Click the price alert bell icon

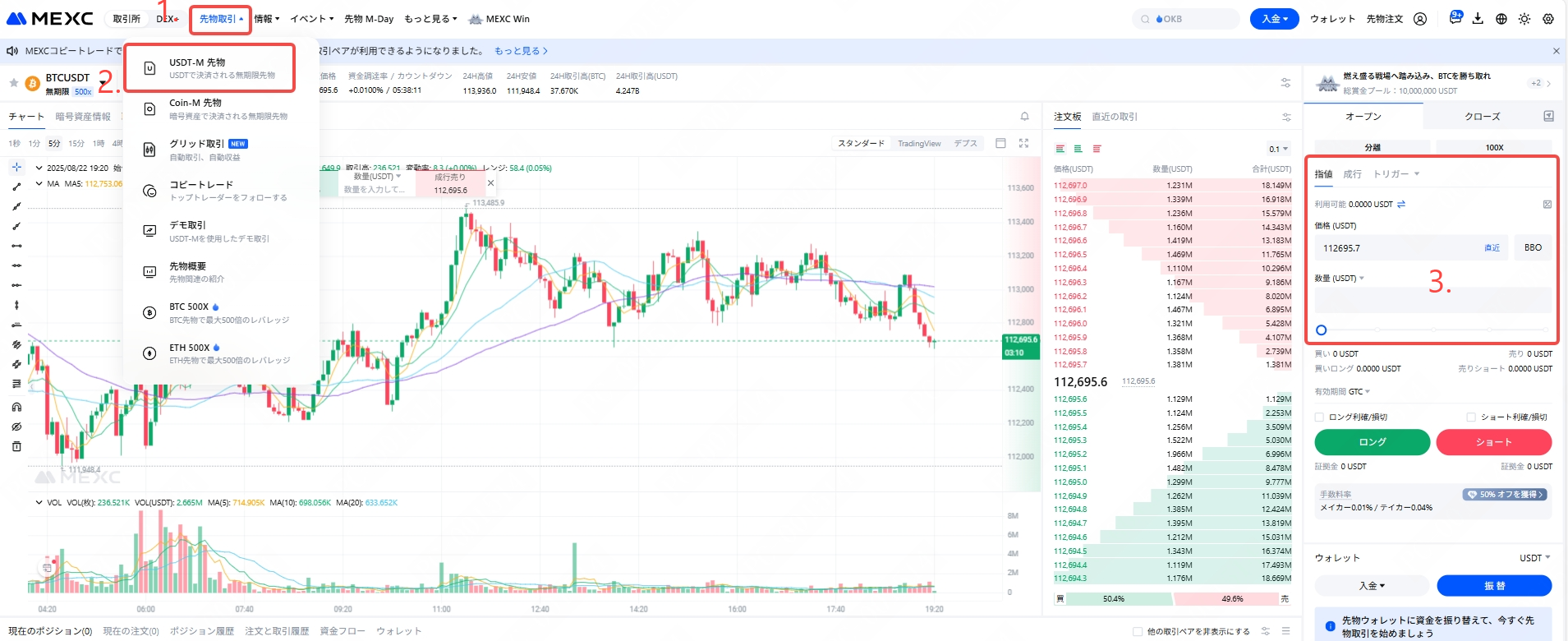pyautogui.click(x=1024, y=117)
